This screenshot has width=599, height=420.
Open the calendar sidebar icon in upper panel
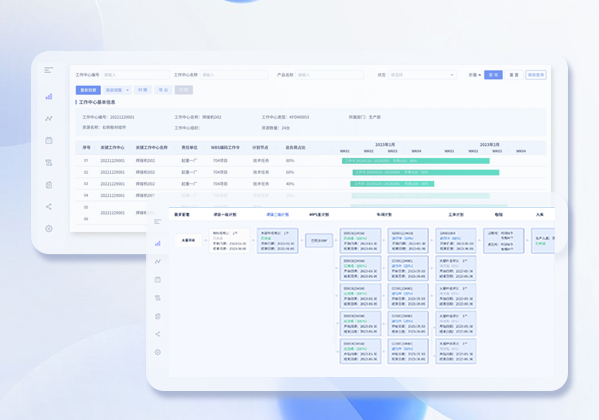49,140
